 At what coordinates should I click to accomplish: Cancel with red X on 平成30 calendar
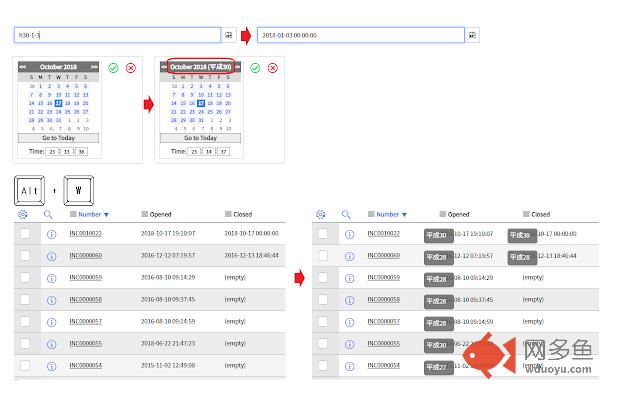click(273, 68)
